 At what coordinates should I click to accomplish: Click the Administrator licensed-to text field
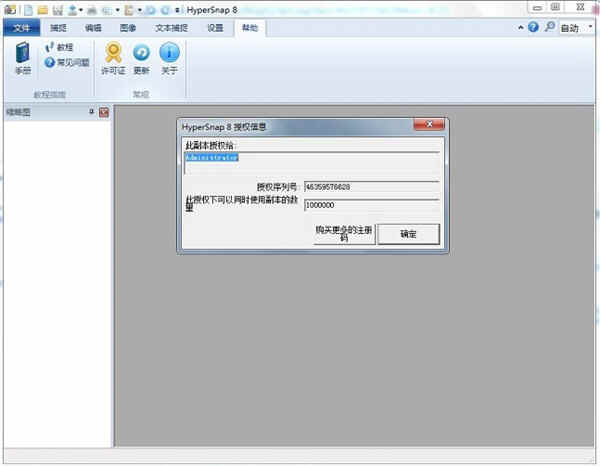311,163
